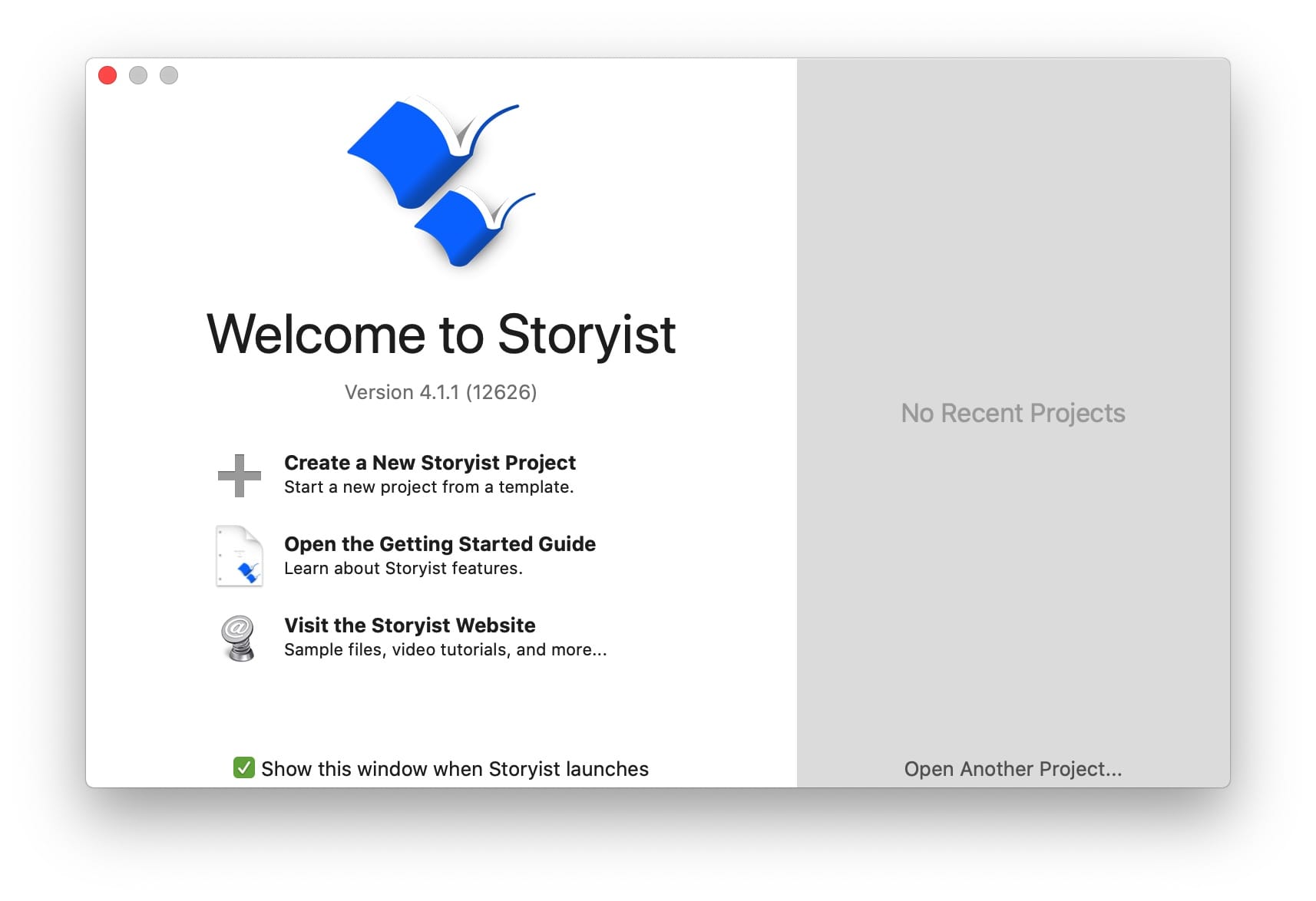Choose "Visit the Storyist Website" heading
The width and height of the screenshot is (1316, 901).
tap(409, 625)
